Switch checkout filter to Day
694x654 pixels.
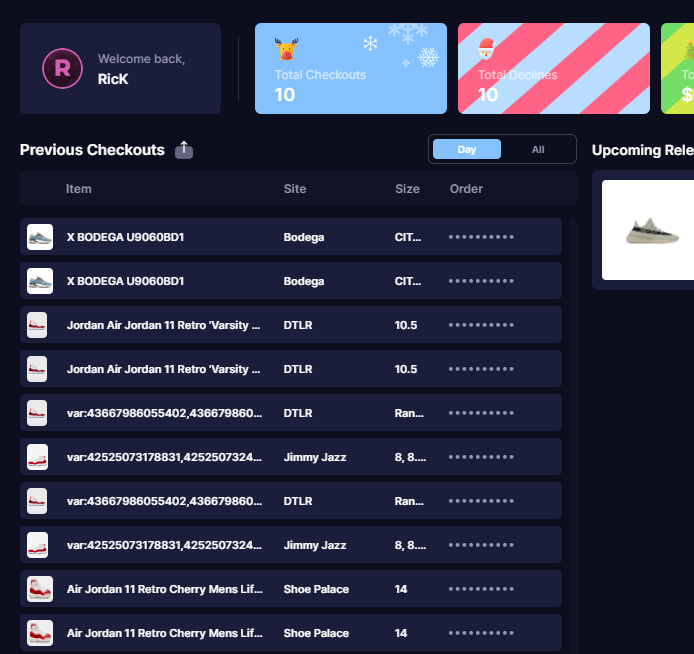pyautogui.click(x=467, y=150)
